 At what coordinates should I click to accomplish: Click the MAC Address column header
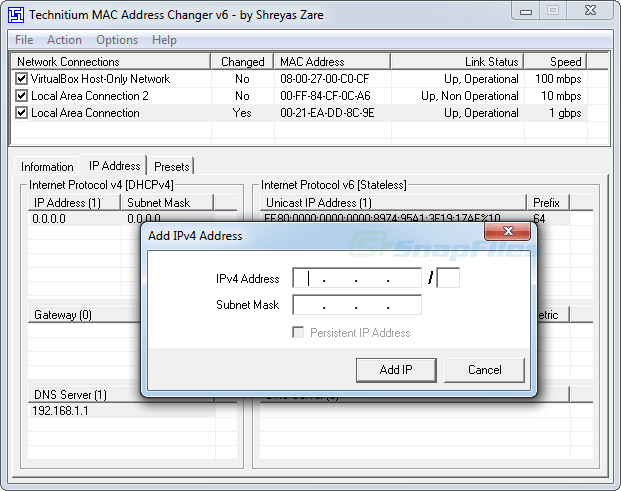tap(332, 62)
